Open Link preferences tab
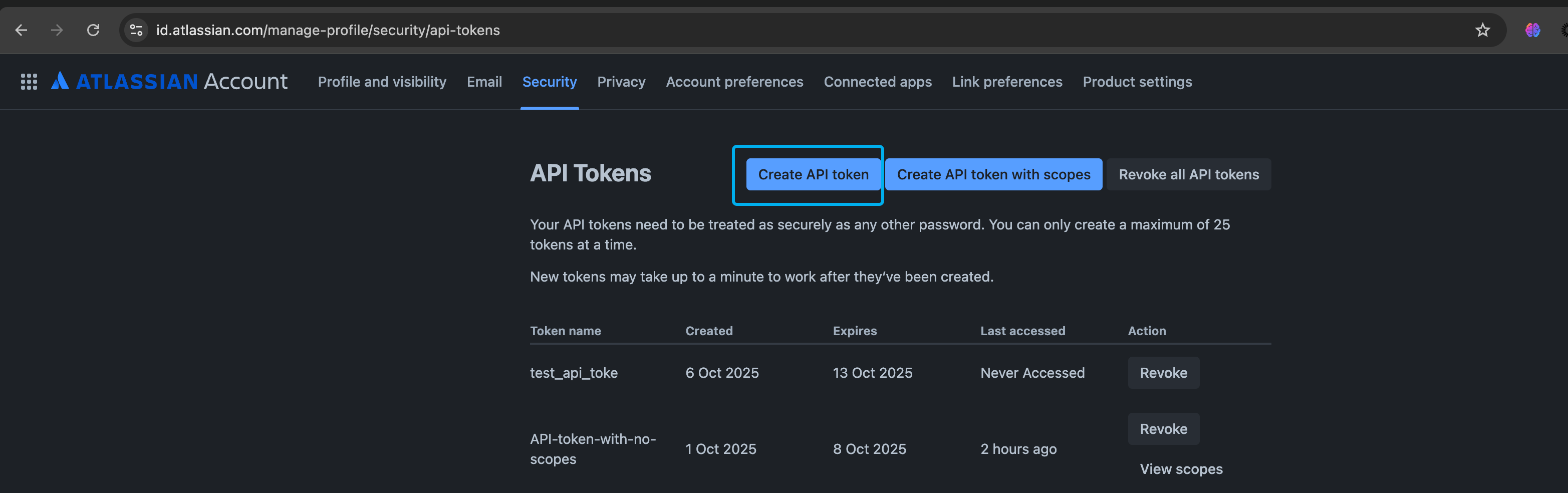Screen dimensions: 1568x493 (x=1007, y=82)
